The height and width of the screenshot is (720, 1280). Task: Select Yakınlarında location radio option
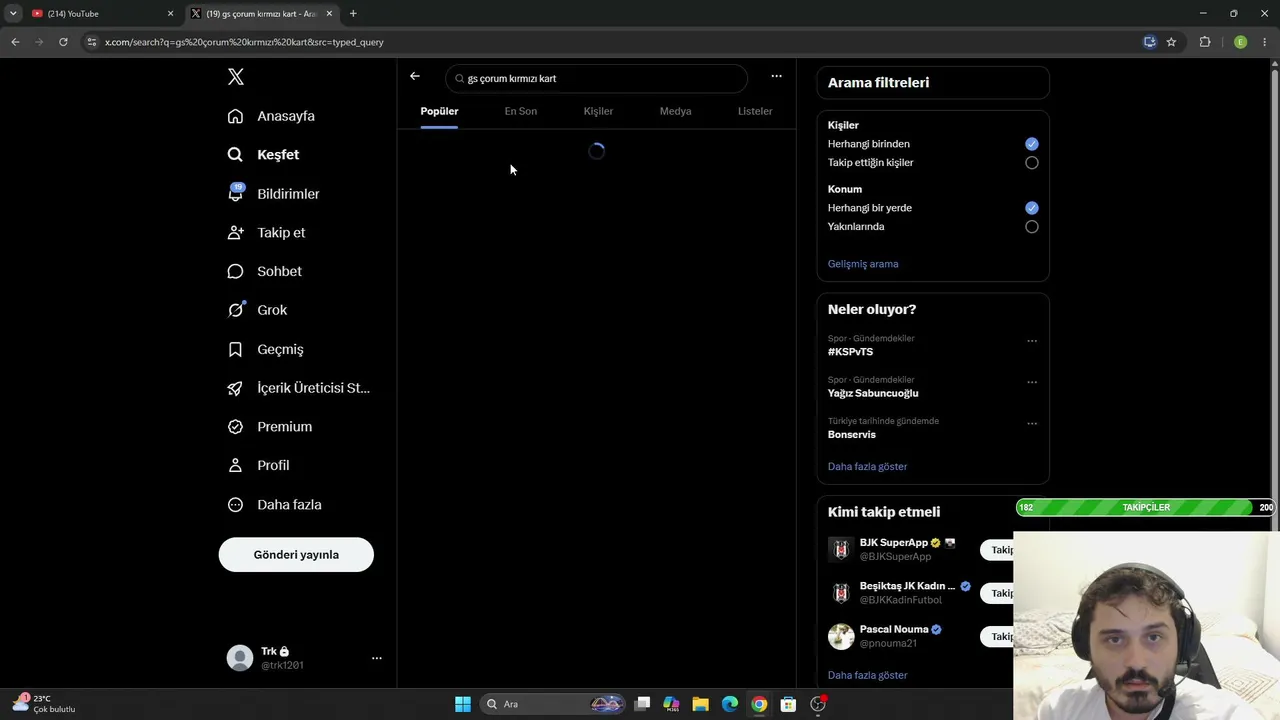1032,227
